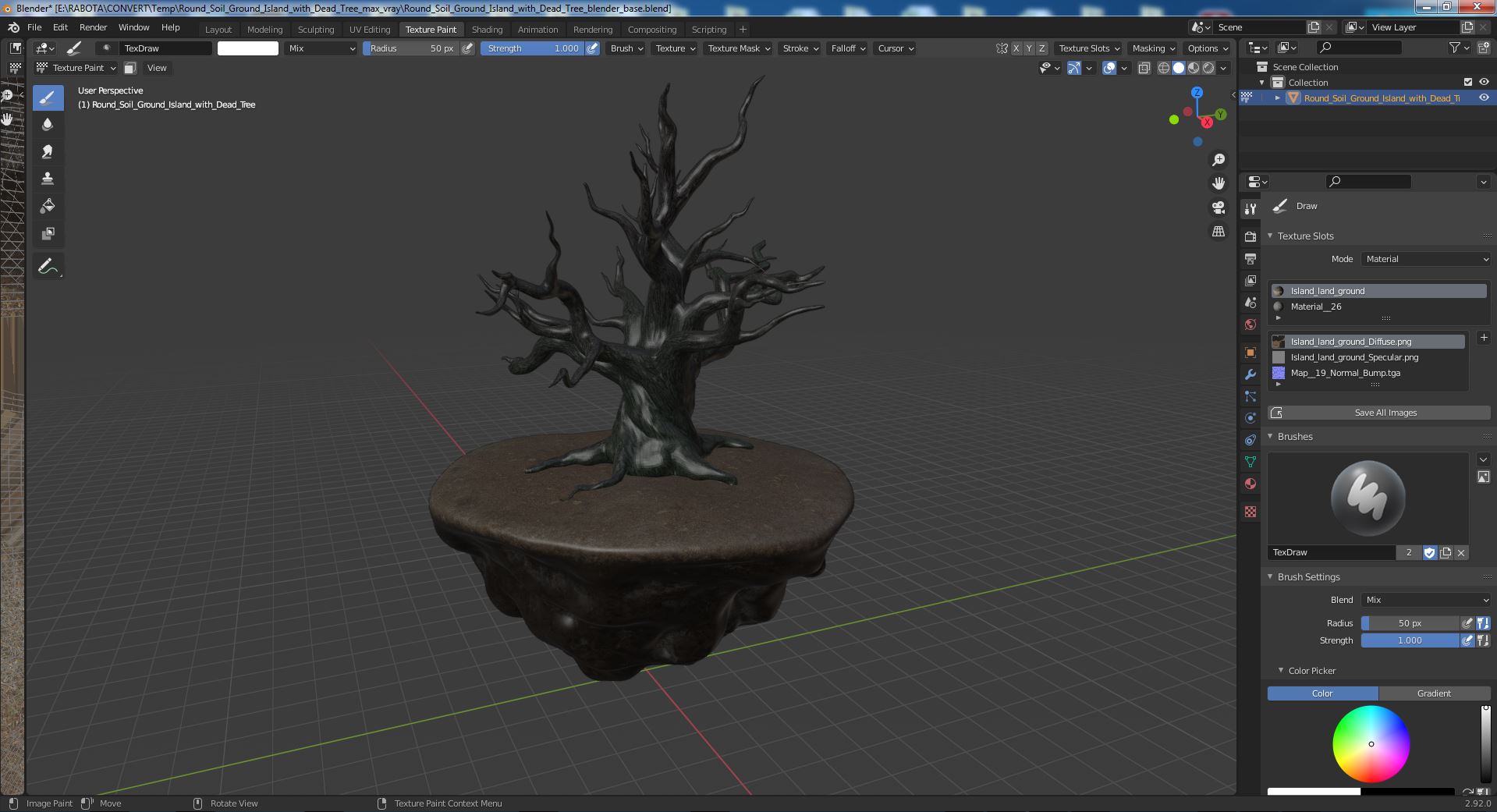This screenshot has height=812, width=1497.
Task: Select the Smear tool
Action: coord(48,151)
